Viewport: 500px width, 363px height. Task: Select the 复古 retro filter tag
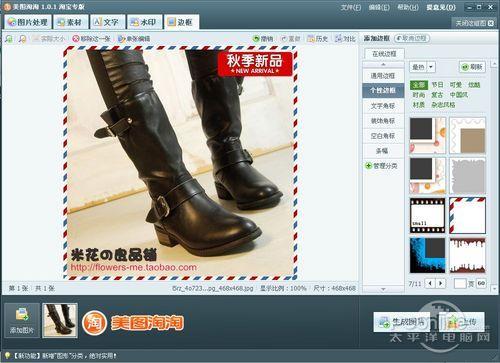(437, 95)
